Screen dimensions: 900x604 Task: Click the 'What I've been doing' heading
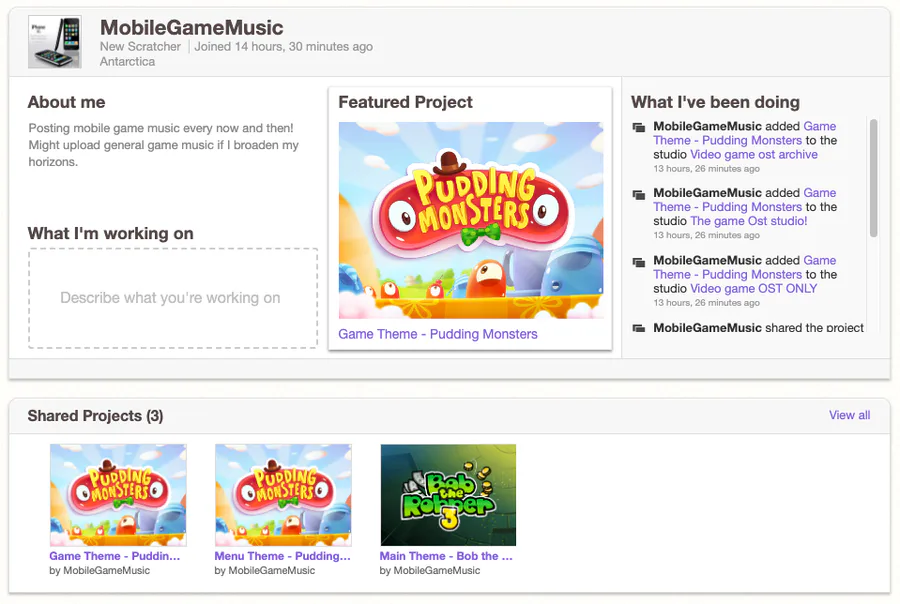point(715,102)
